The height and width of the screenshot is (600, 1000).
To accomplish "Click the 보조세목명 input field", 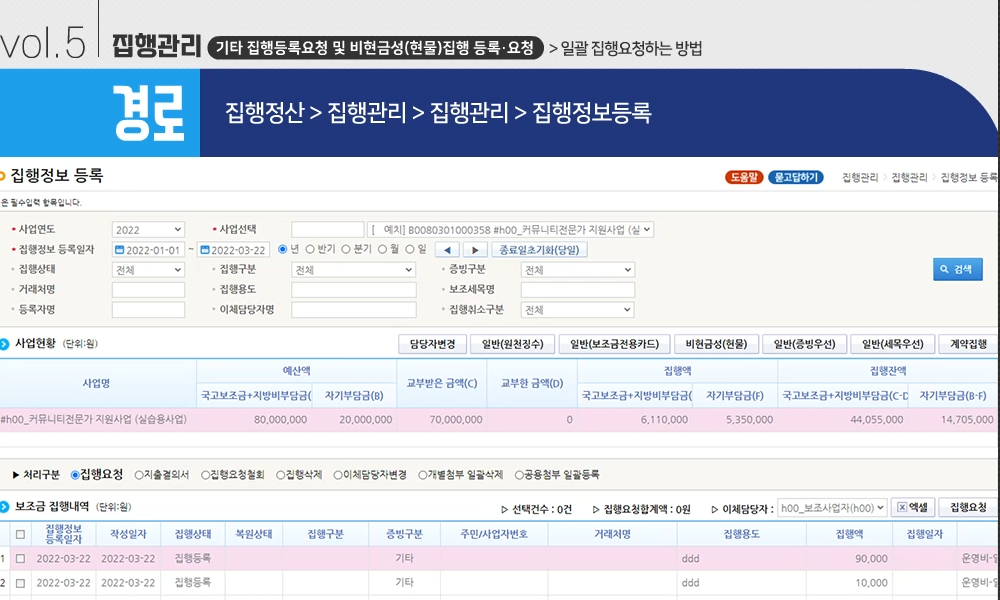I will coord(577,289).
